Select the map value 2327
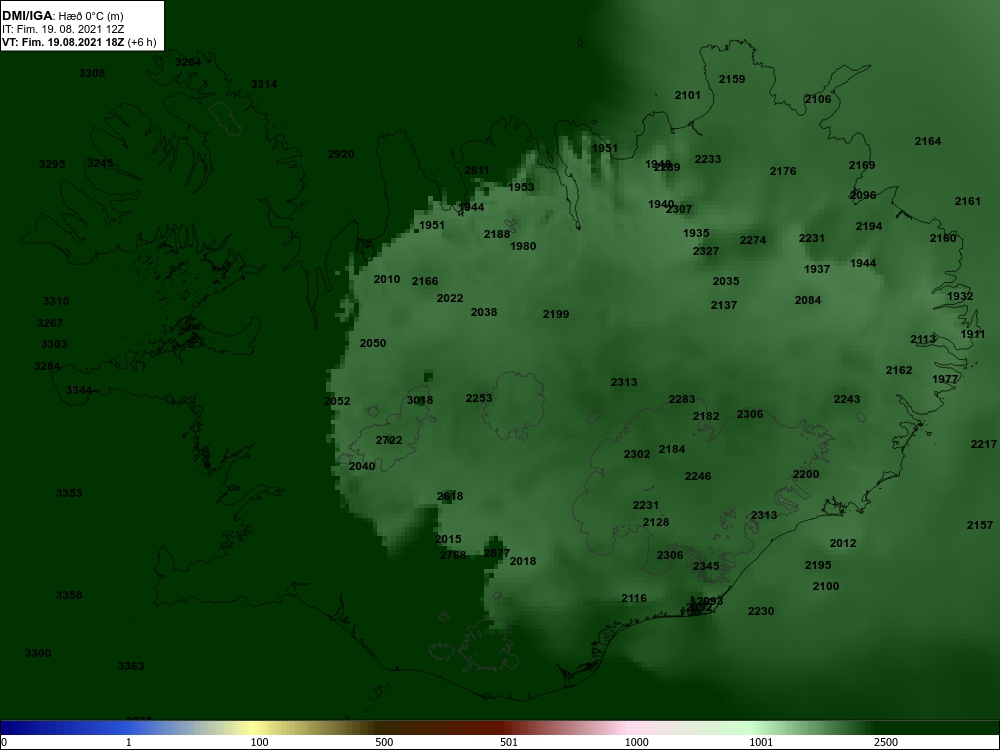The width and height of the screenshot is (1000, 750). click(x=706, y=251)
